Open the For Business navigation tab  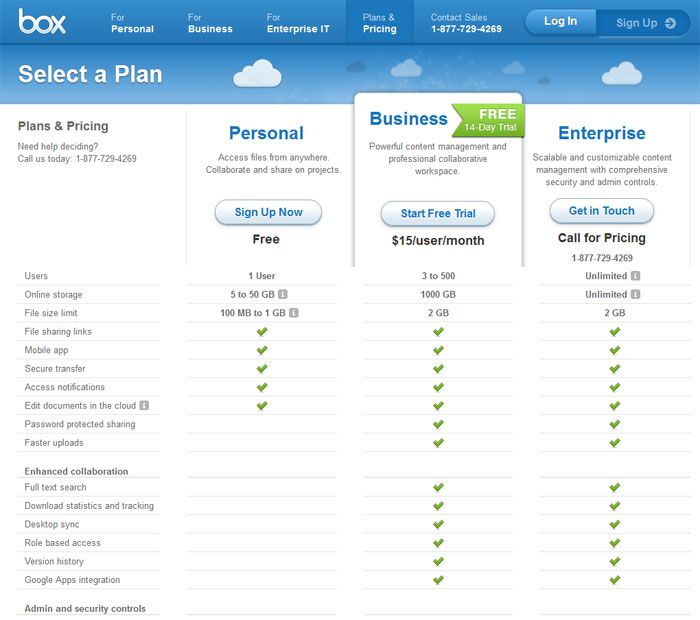208,23
